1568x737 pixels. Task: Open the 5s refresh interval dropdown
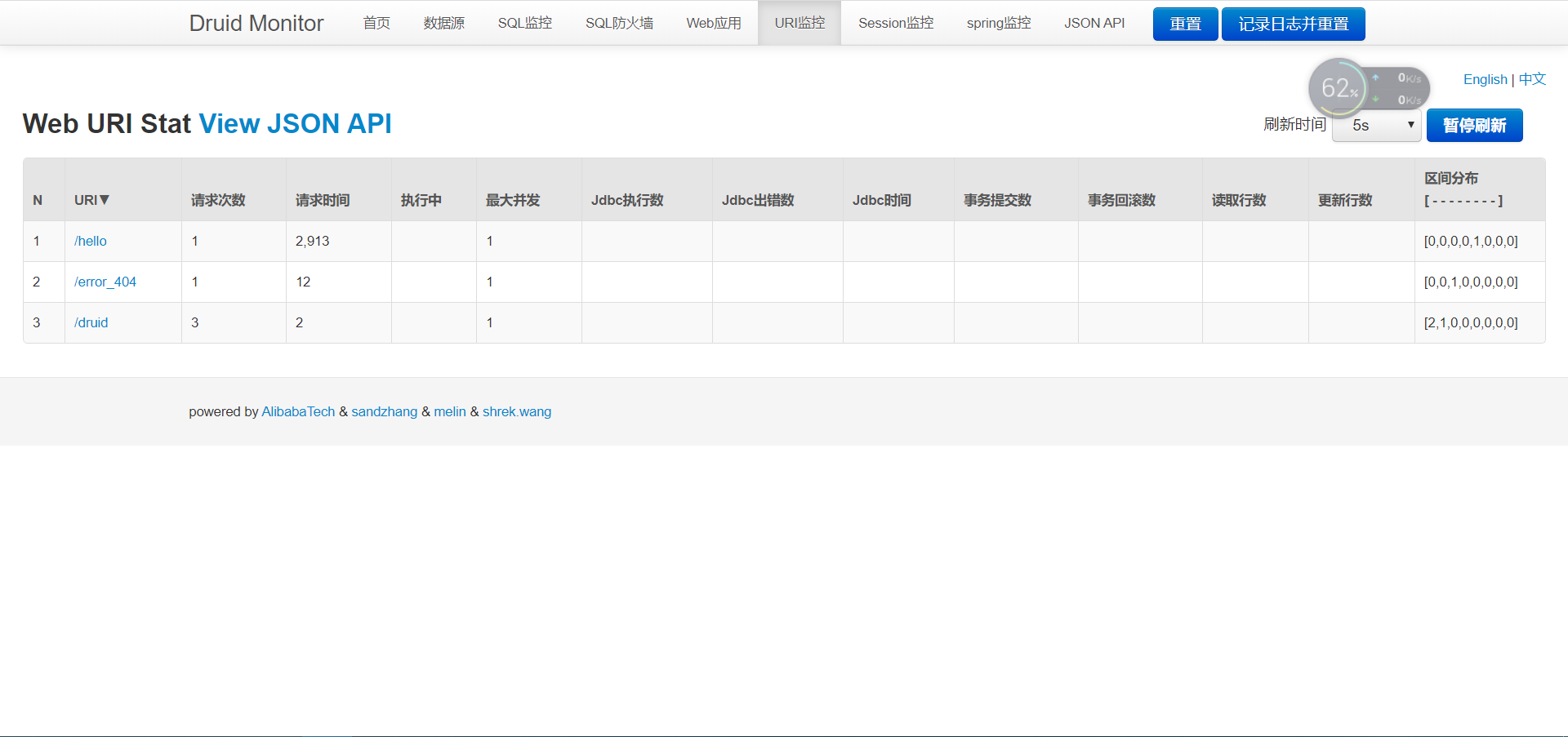click(1377, 125)
